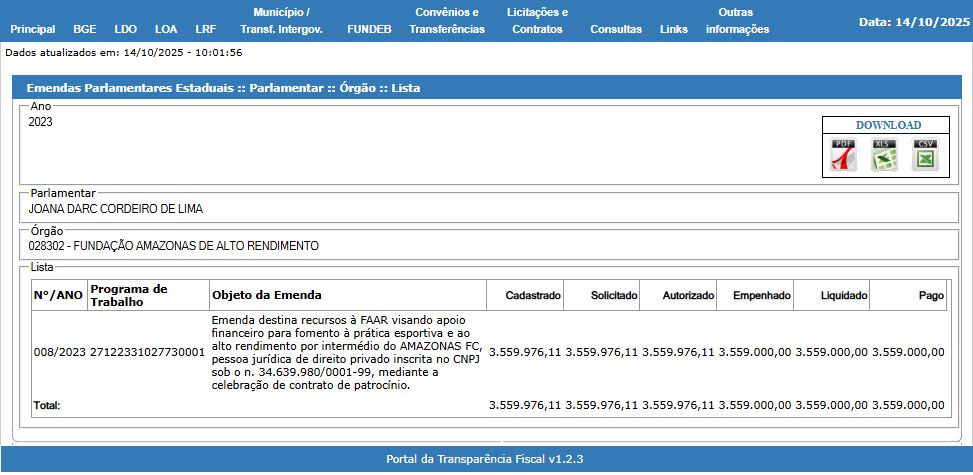973x475 pixels.
Task: Click the Pago column header
Action: tap(930, 296)
